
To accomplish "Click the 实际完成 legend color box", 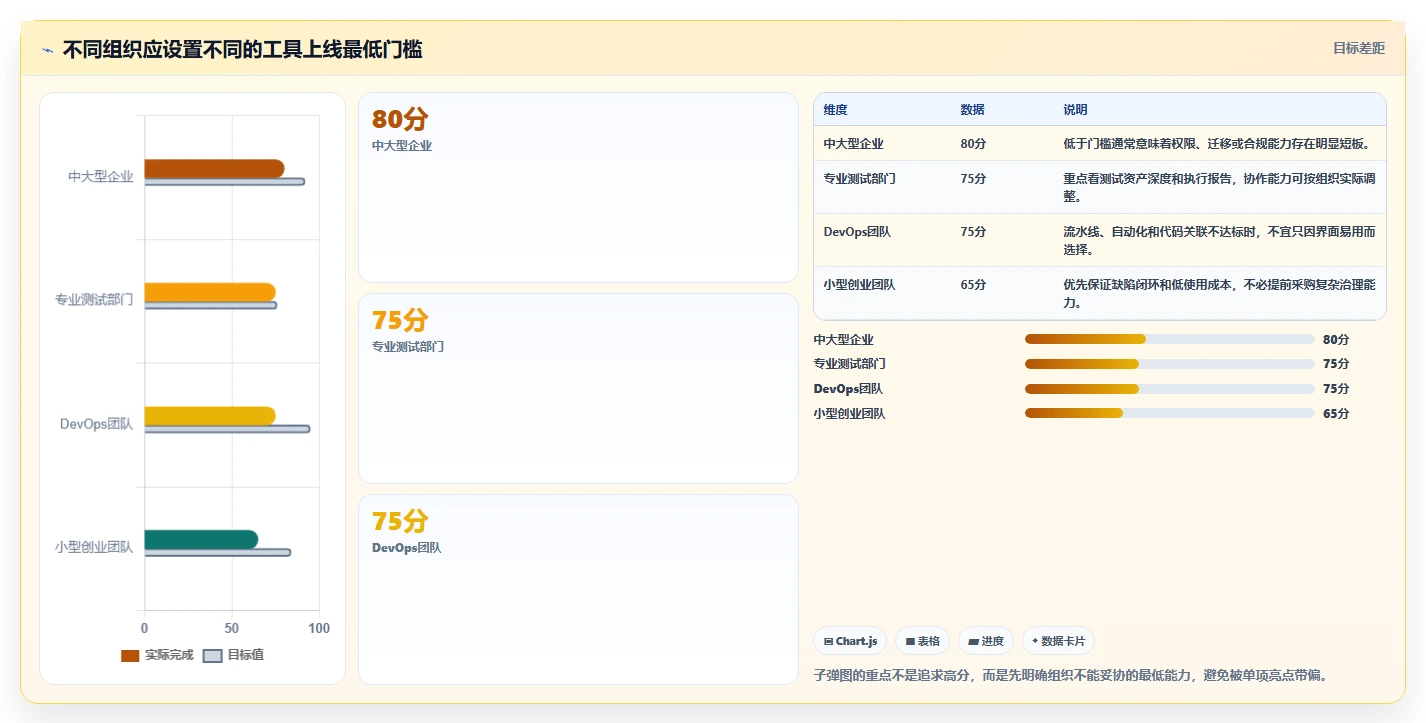I will tap(130, 656).
